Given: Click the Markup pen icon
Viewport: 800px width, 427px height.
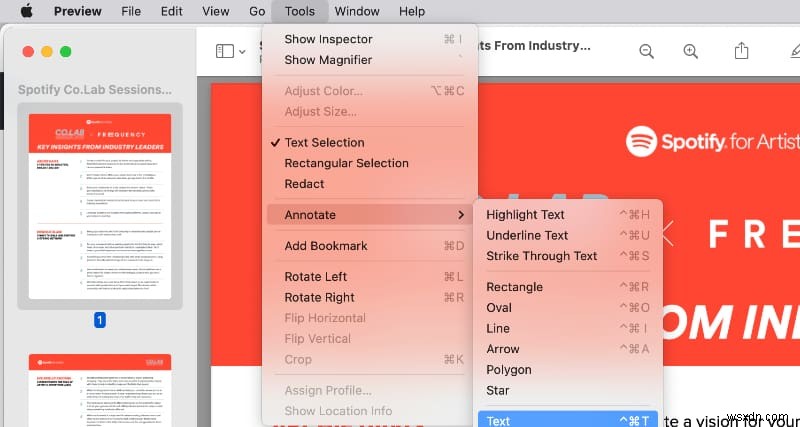Looking at the screenshot, I should coord(795,51).
